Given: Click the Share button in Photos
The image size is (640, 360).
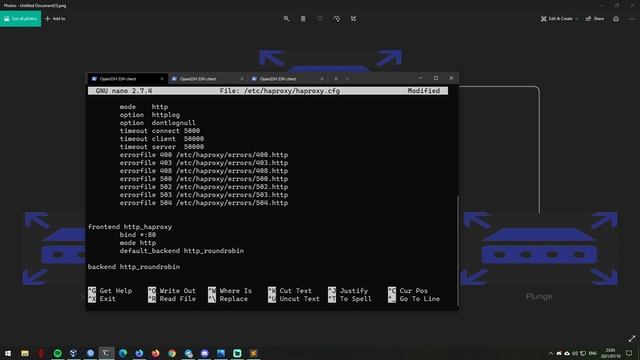Looking at the screenshot, I should point(595,19).
